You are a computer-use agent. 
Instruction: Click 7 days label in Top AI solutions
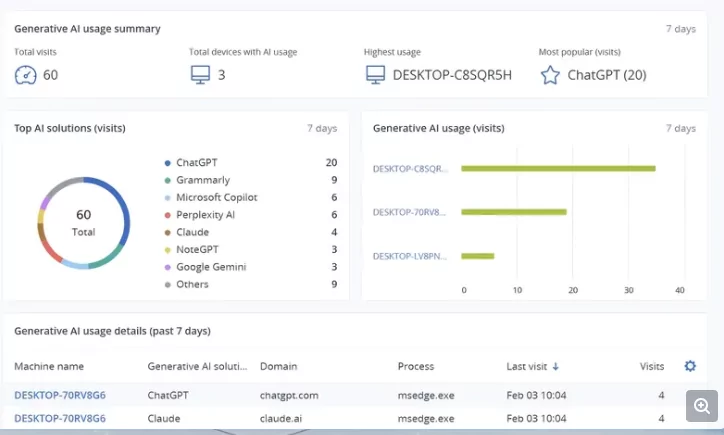pos(322,128)
